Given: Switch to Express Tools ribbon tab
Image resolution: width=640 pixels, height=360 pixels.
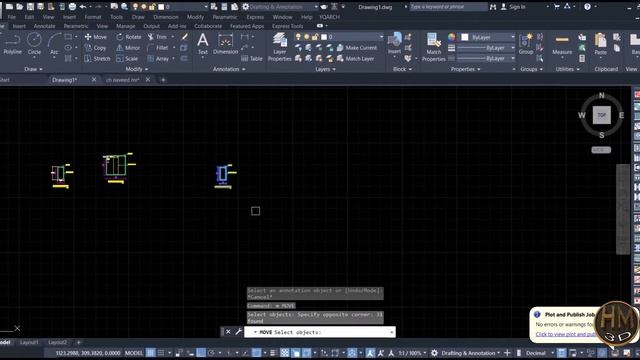Looking at the screenshot, I should tap(288, 26).
